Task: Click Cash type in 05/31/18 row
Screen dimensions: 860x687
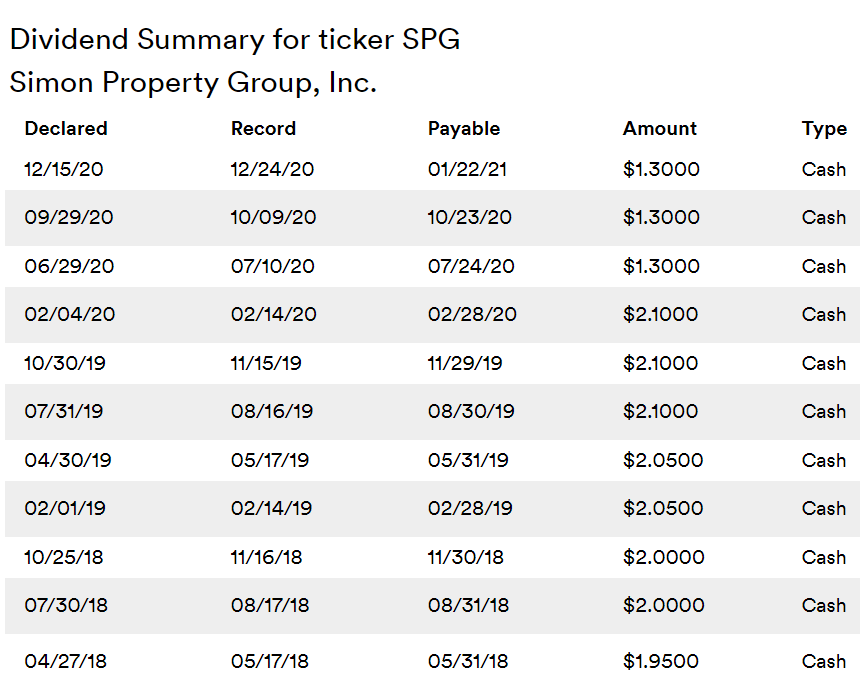Action: (824, 662)
